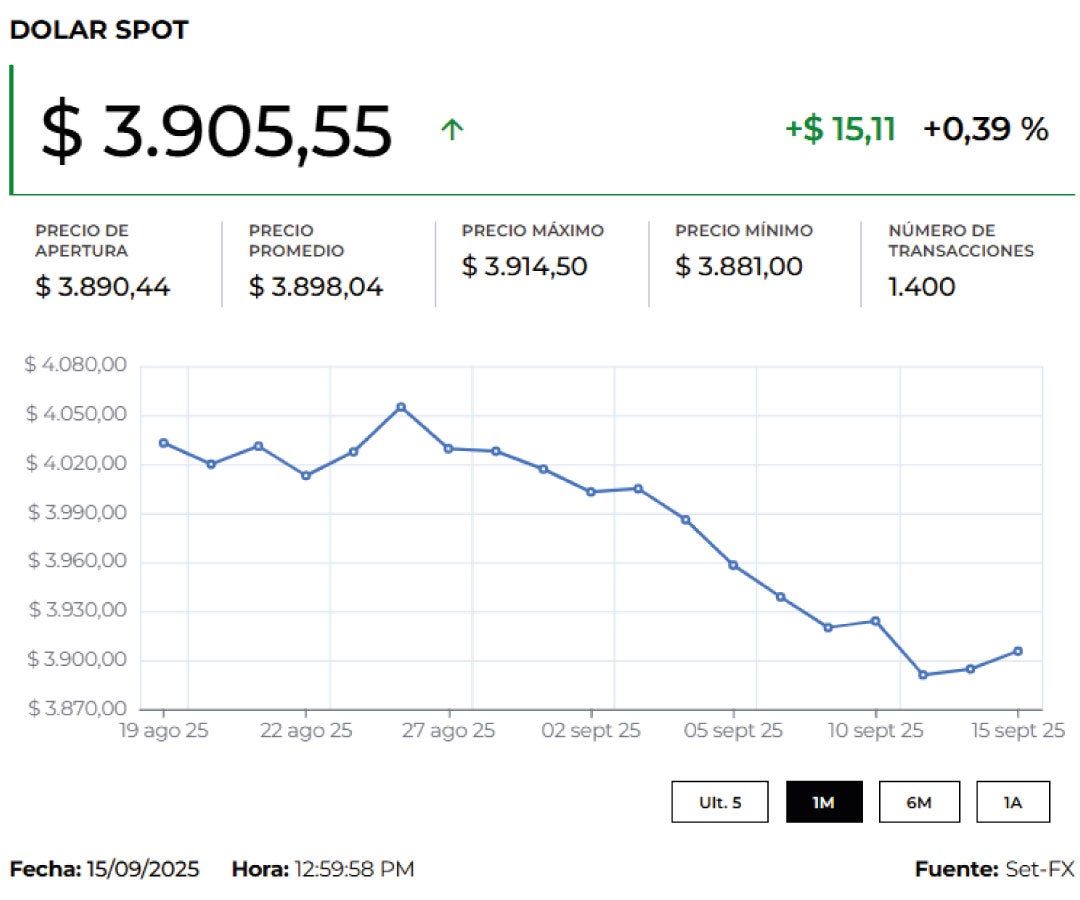This screenshot has width=1080, height=900.
Task: Click the +$ 15,11 change value
Action: [x=840, y=129]
